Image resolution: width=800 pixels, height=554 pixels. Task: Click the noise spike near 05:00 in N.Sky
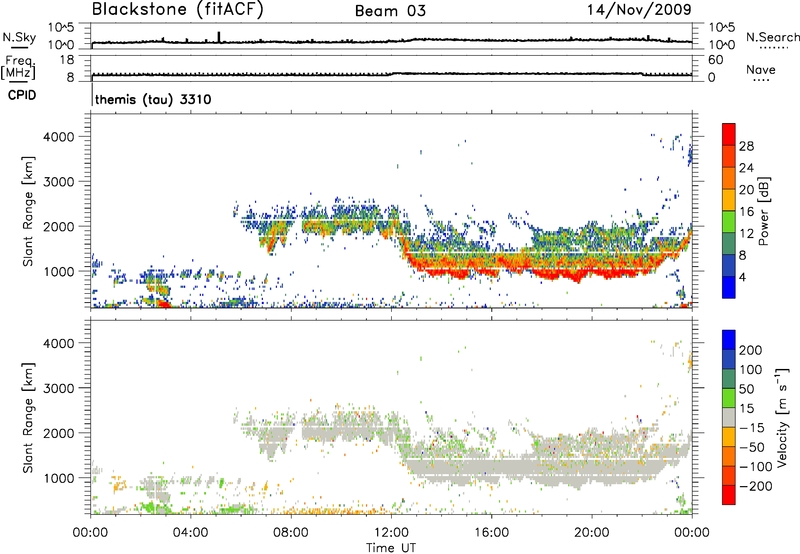click(219, 37)
